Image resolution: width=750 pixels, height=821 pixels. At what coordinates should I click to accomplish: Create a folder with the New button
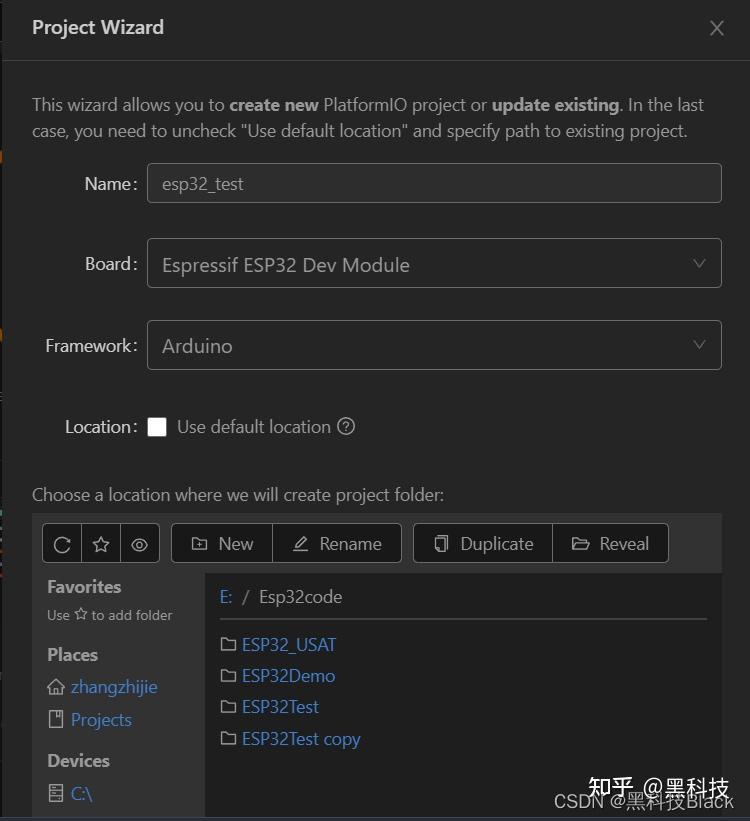[220, 543]
